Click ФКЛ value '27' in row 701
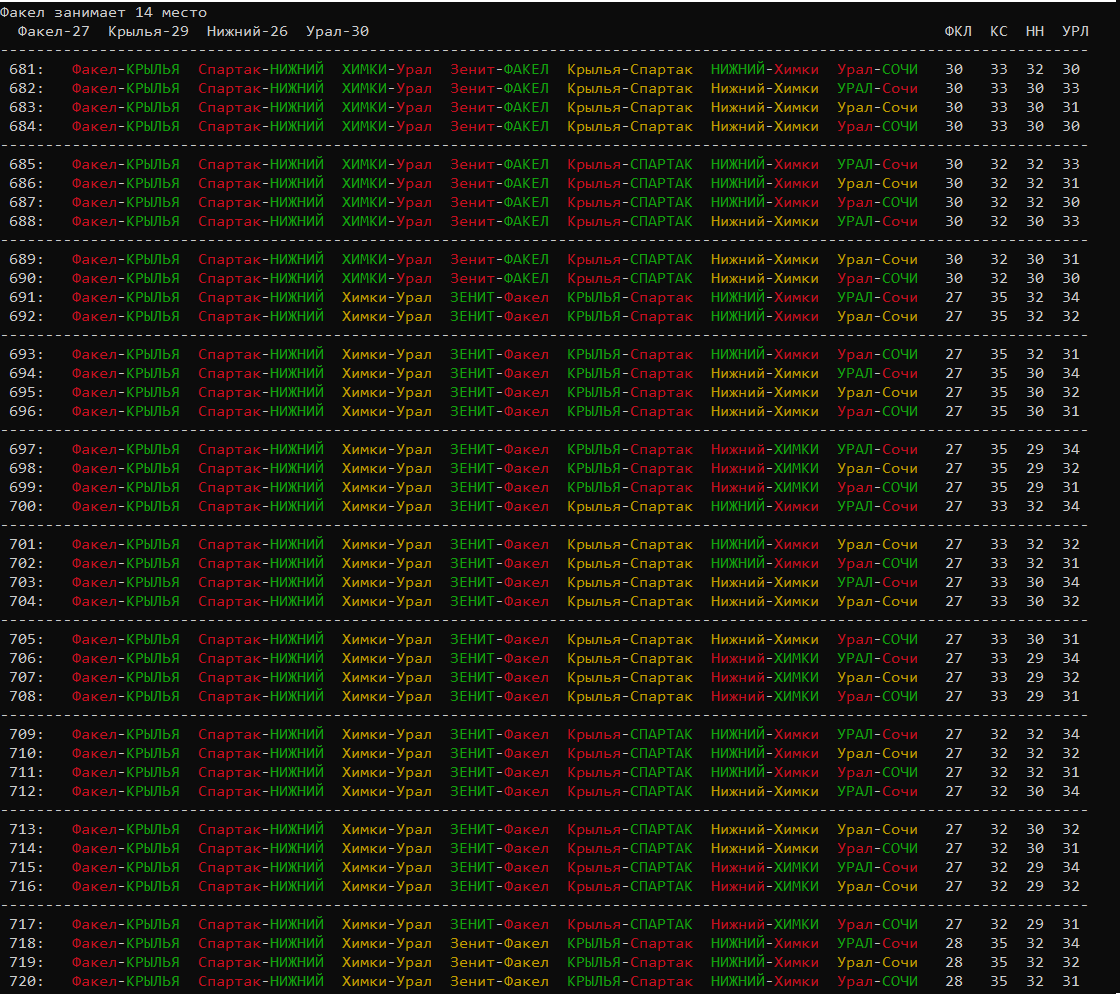The width and height of the screenshot is (1120, 994). point(954,544)
